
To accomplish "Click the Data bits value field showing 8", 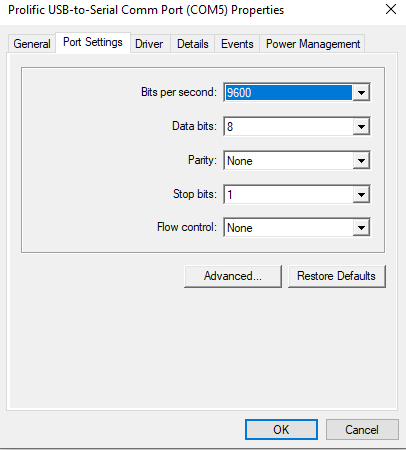I will click(x=288, y=126).
